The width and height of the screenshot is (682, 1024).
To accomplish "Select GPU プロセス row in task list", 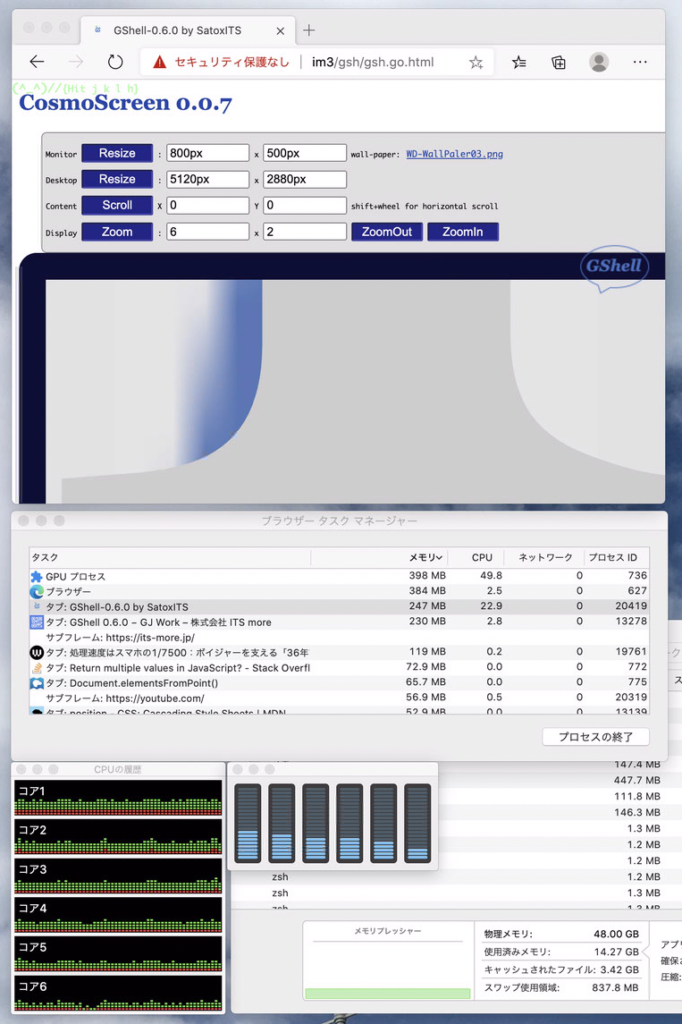I will click(x=75, y=576).
